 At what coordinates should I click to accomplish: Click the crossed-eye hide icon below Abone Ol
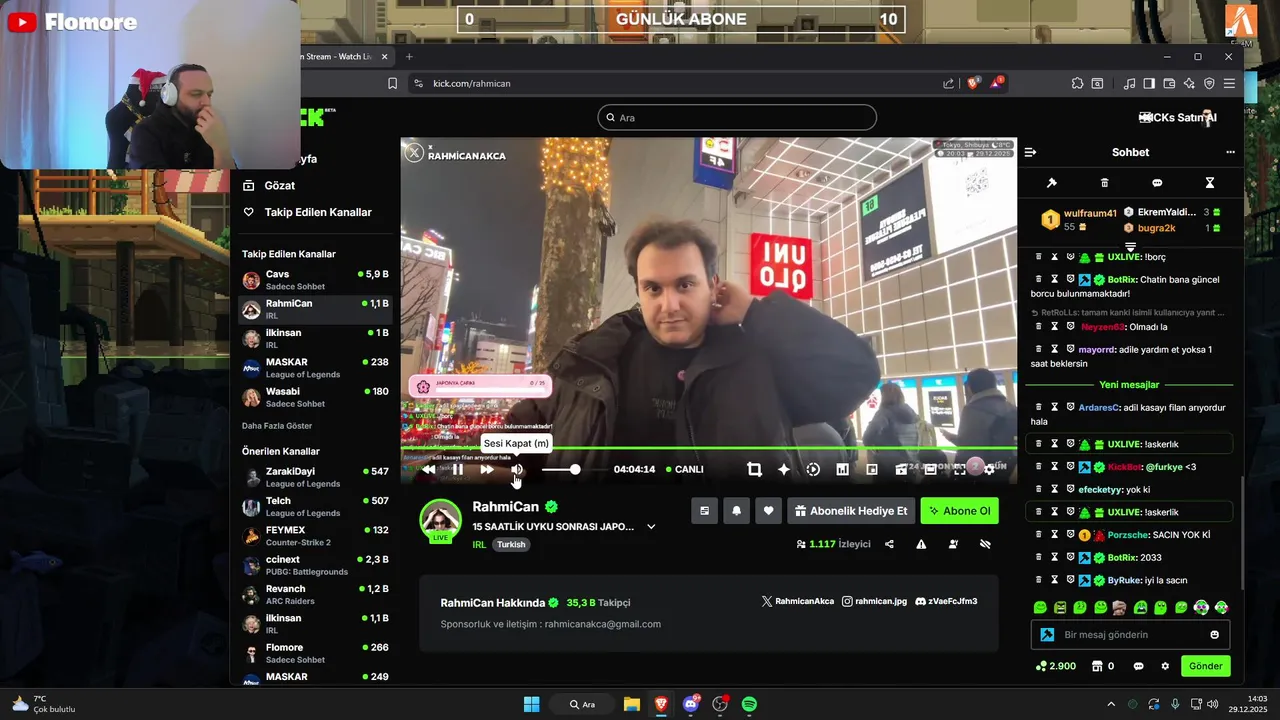coord(985,544)
